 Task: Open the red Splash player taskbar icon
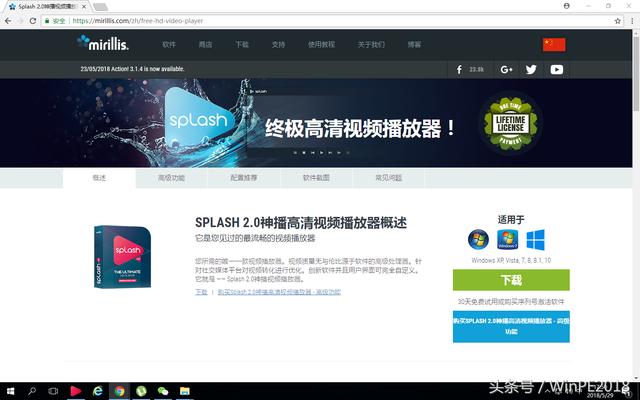click(x=76, y=391)
